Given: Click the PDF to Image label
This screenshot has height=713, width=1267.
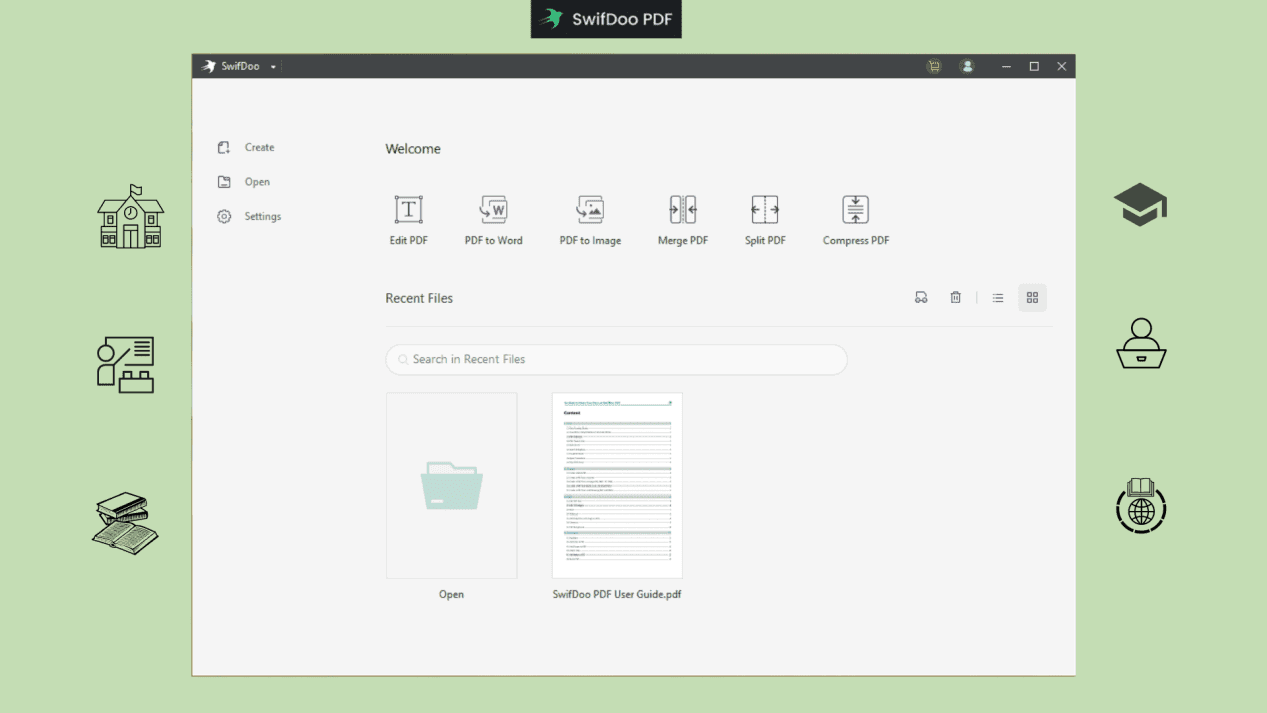Looking at the screenshot, I should point(590,240).
